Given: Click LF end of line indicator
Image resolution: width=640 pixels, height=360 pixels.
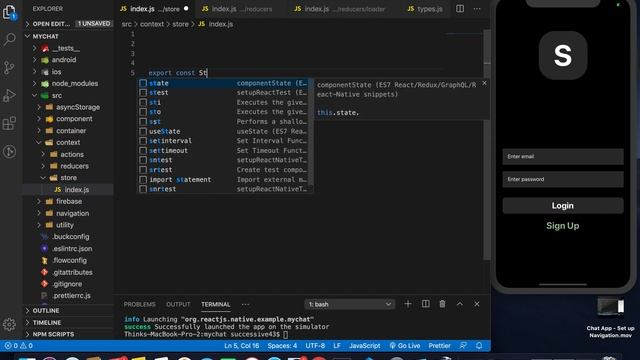Looking at the screenshot, I should point(337,346).
